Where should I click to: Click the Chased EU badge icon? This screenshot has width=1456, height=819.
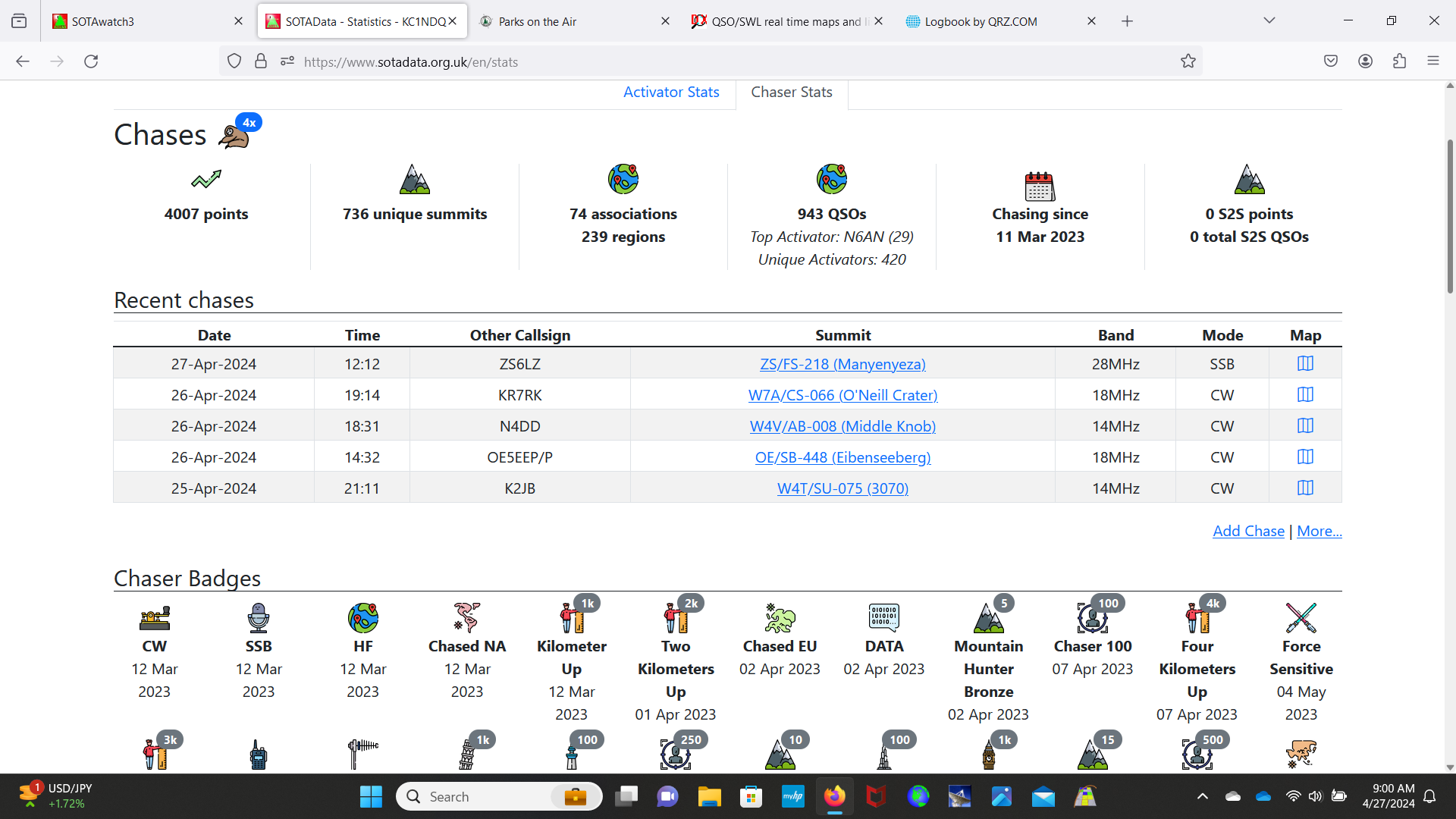click(x=780, y=618)
